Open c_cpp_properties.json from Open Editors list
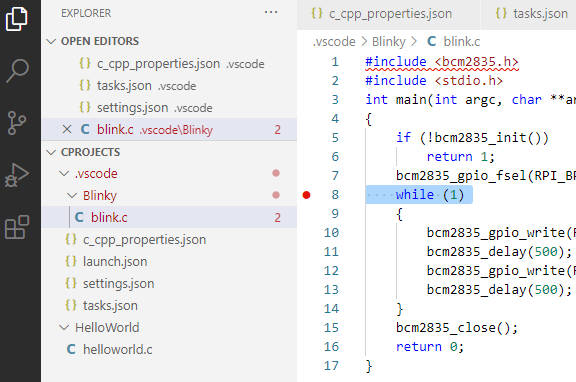 pos(169,64)
